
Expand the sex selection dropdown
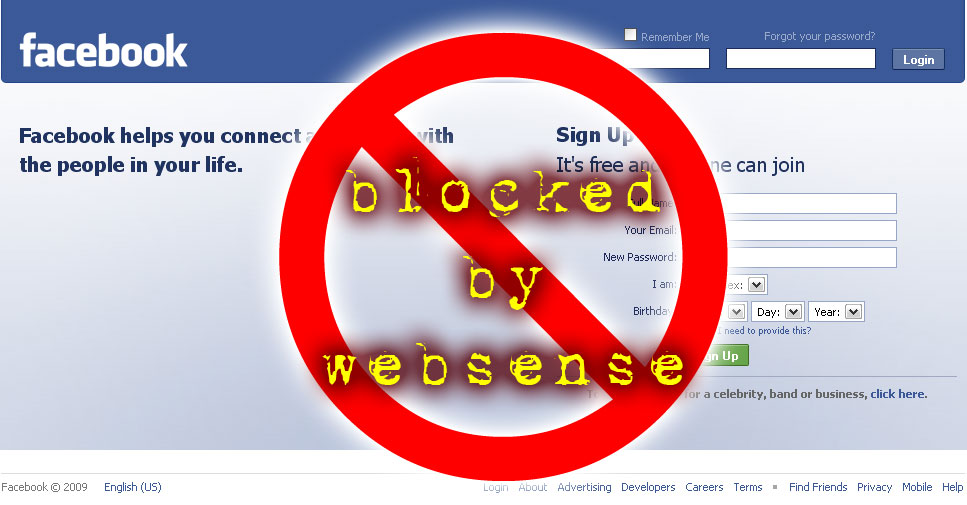pos(757,285)
